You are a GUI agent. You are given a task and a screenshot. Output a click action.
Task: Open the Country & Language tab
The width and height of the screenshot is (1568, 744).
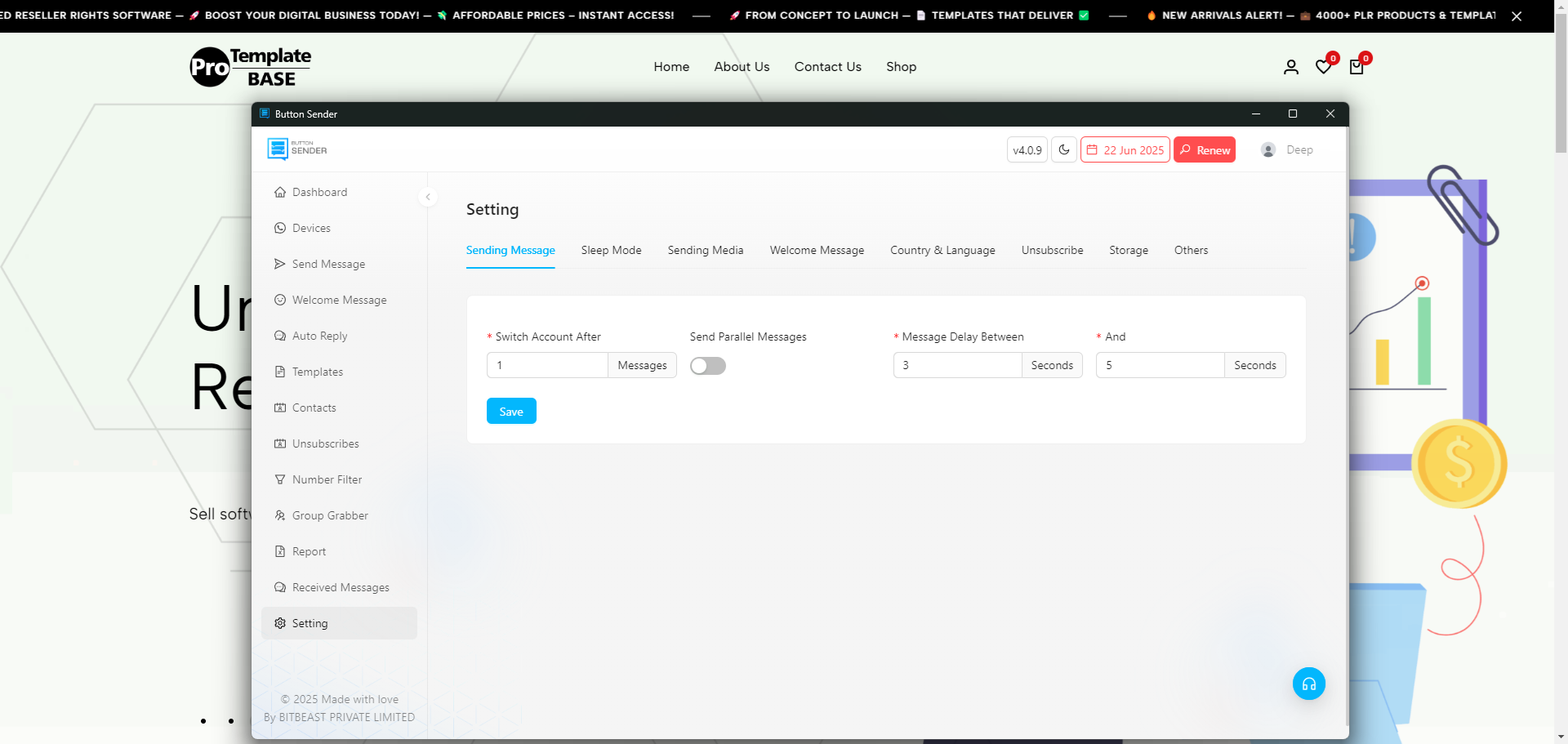click(942, 250)
